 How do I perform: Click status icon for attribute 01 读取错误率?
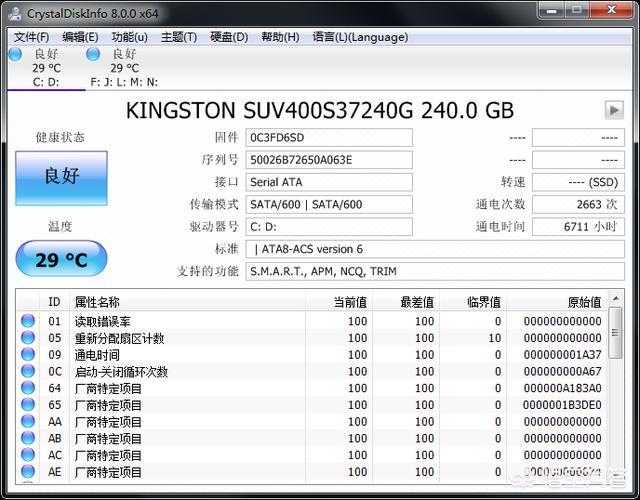point(28,321)
